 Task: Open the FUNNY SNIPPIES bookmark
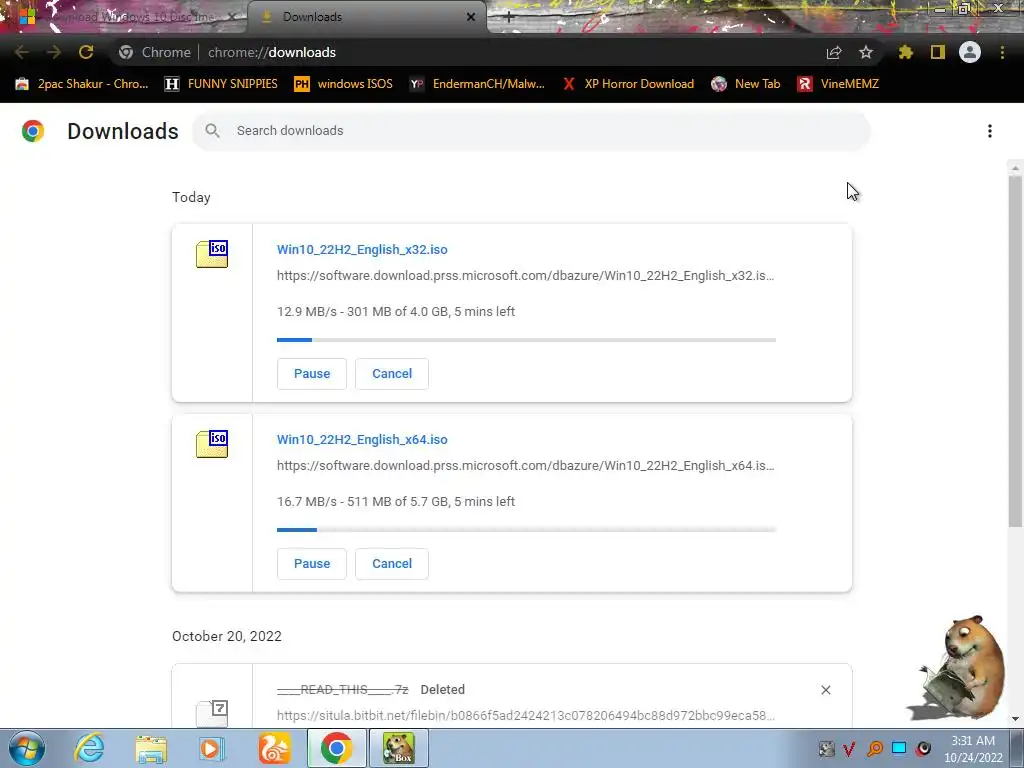[x=221, y=84]
